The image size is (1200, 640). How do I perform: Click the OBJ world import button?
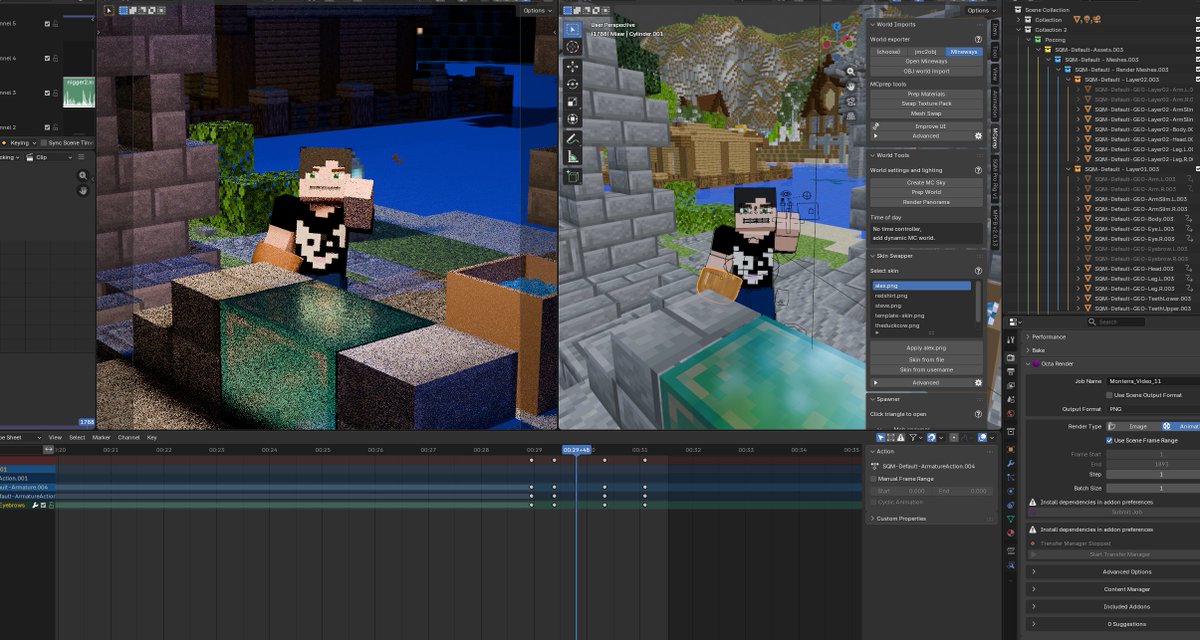[927, 71]
